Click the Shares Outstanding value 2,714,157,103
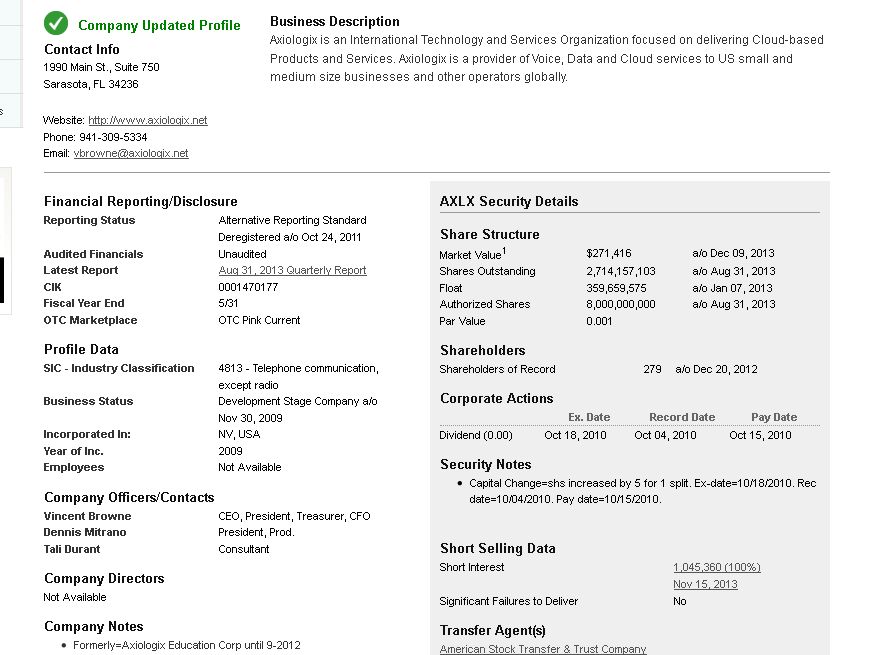 (x=621, y=271)
